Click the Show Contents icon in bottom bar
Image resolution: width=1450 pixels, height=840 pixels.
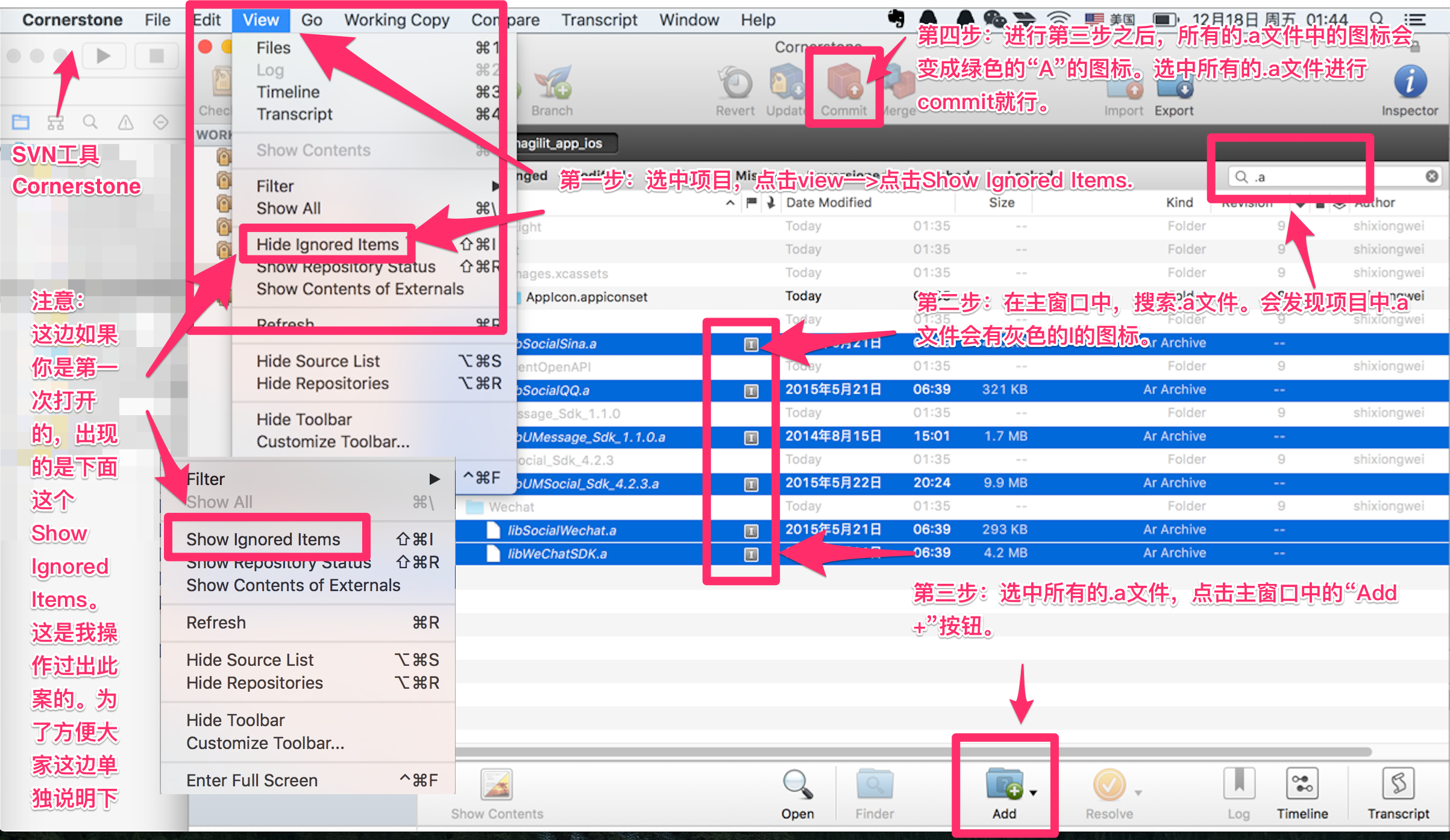[497, 785]
